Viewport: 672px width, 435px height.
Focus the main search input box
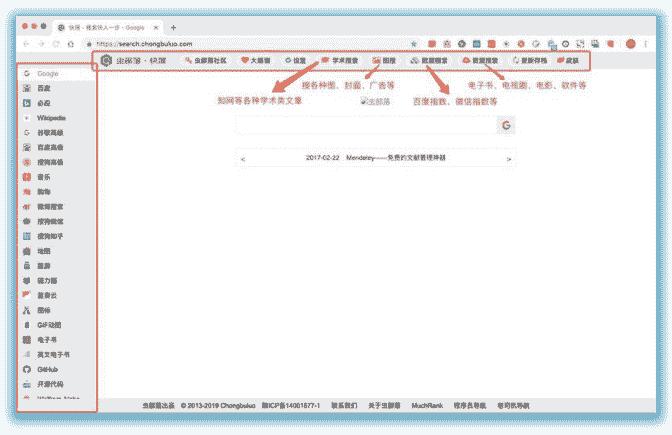pos(366,126)
